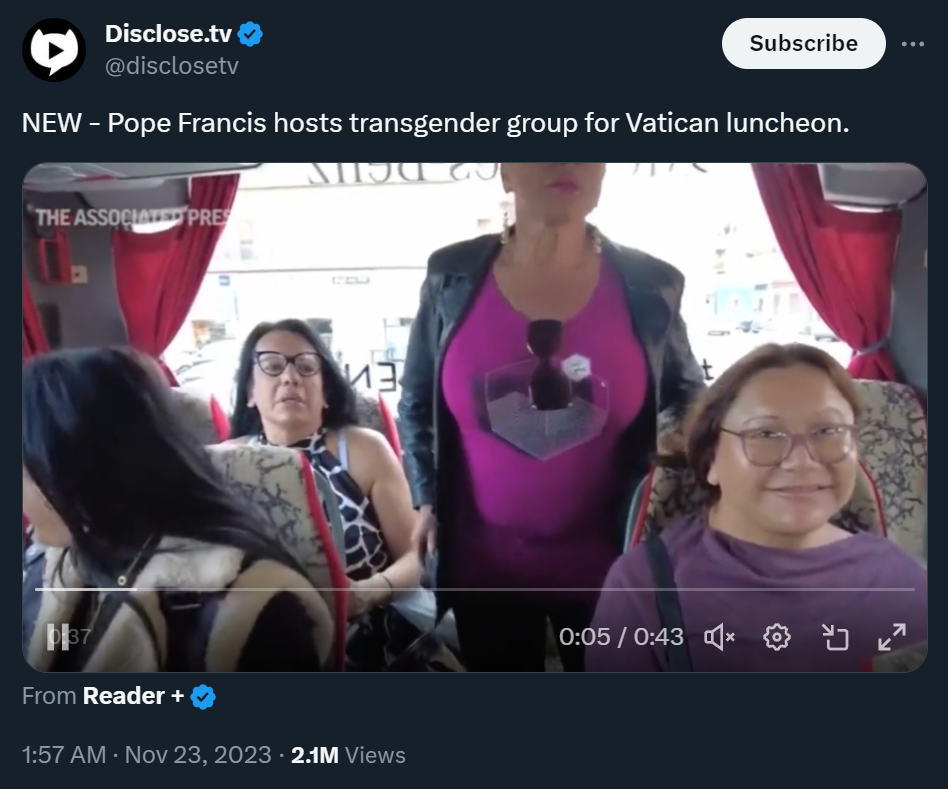The height and width of the screenshot is (790, 948).
Task: Click the Disclose.tv verified badge
Action: [250, 34]
